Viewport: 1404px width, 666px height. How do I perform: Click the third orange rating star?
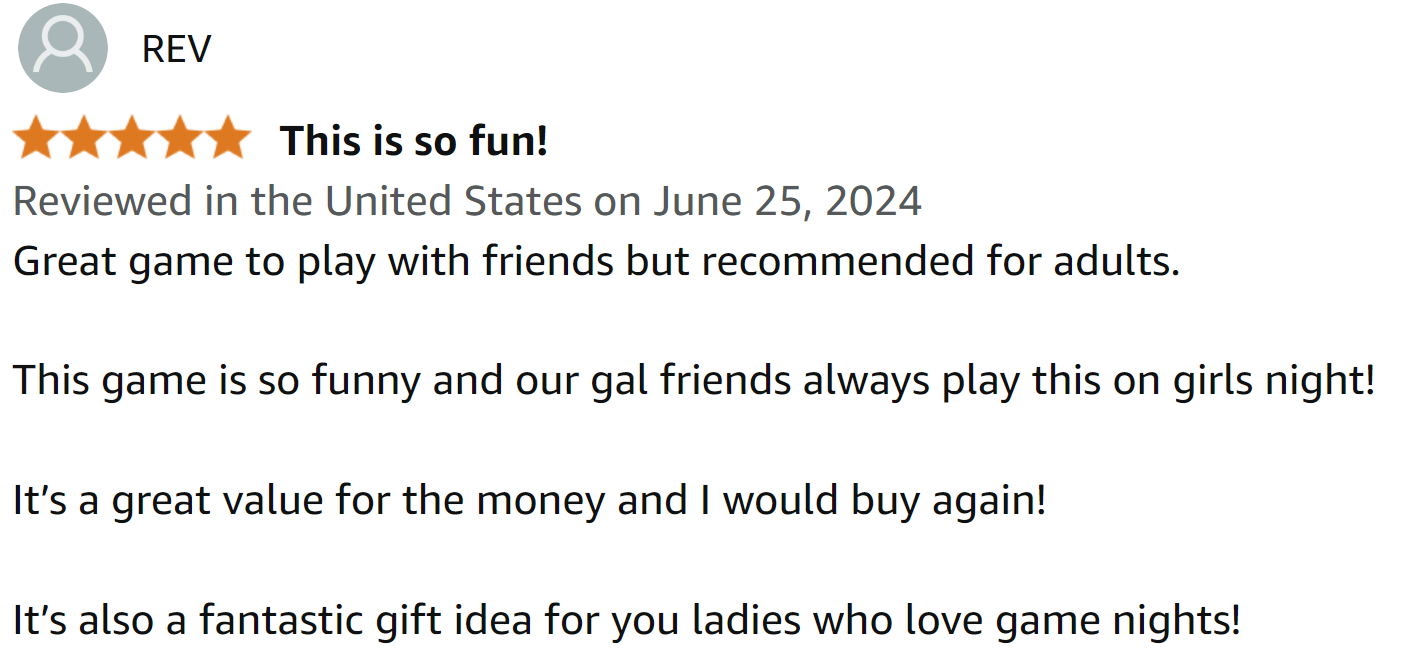[x=132, y=138]
